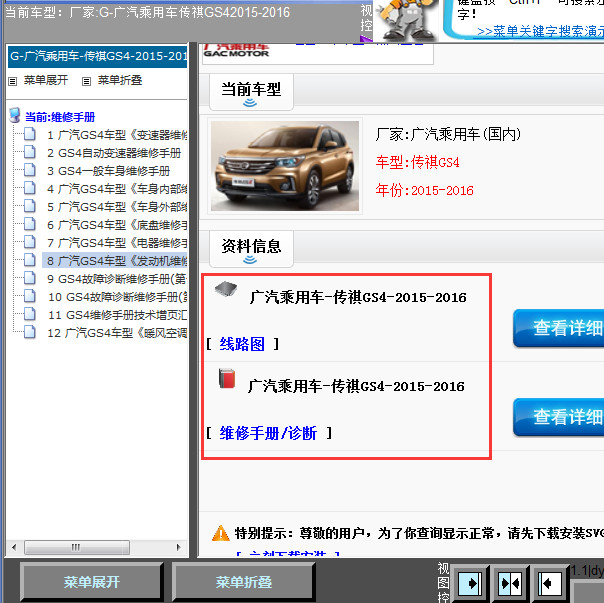604x603 pixels.
Task: Open 10 GS4故障诊断维修手册
Action: (118, 297)
